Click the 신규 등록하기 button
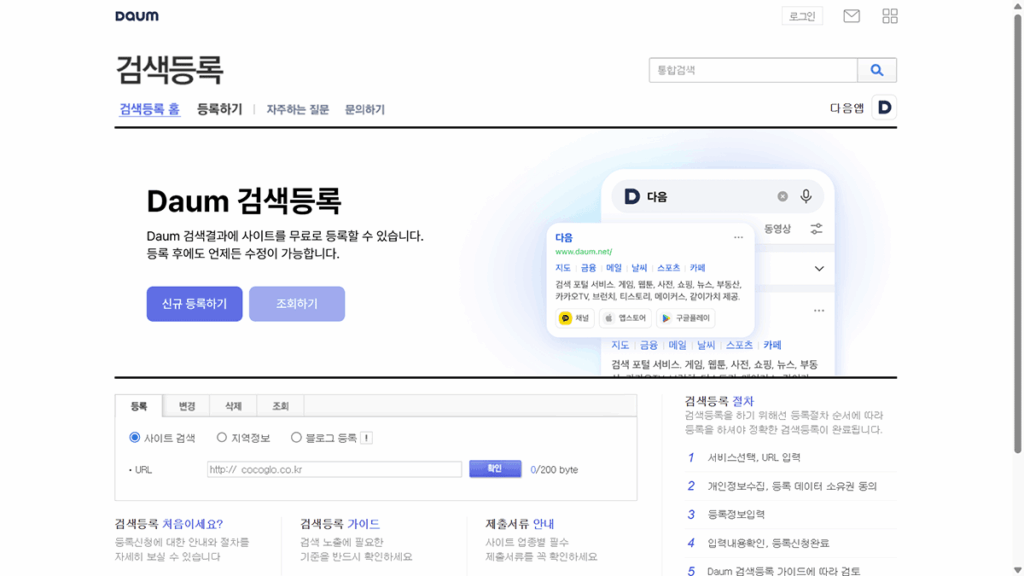Image resolution: width=1024 pixels, height=576 pixels. point(194,304)
